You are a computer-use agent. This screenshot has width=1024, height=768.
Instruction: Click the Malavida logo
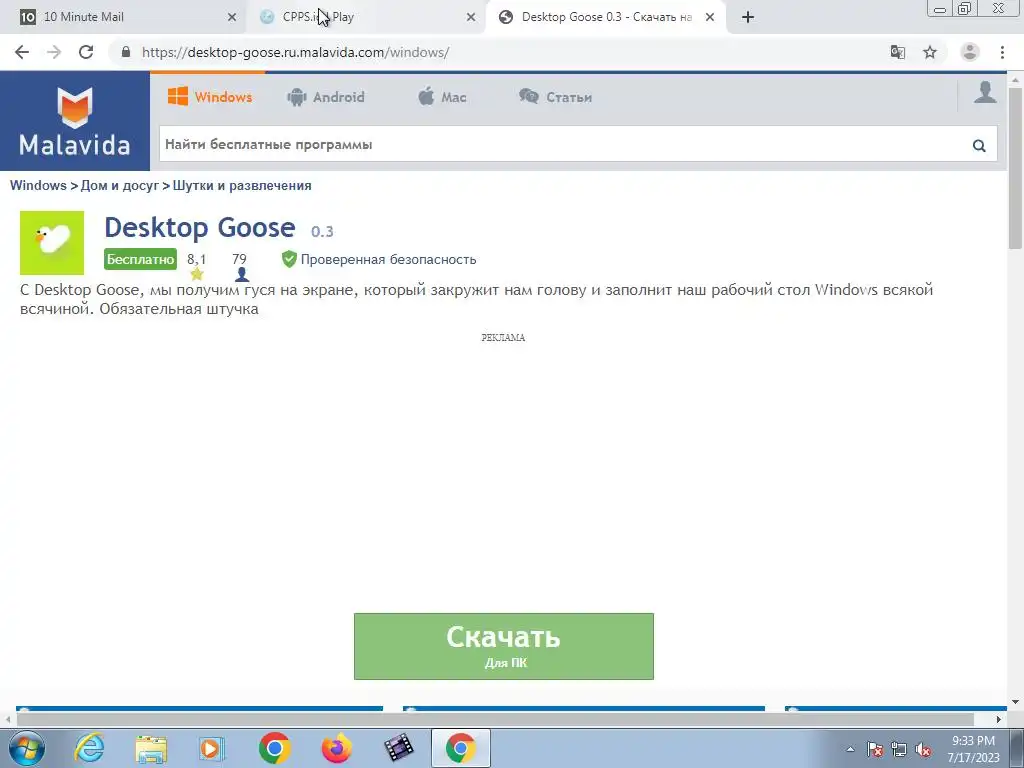click(x=74, y=121)
